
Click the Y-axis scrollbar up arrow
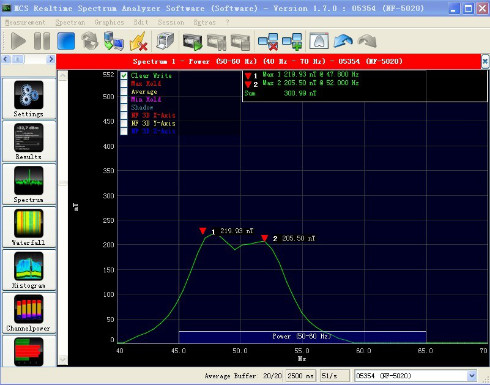pos(63,76)
